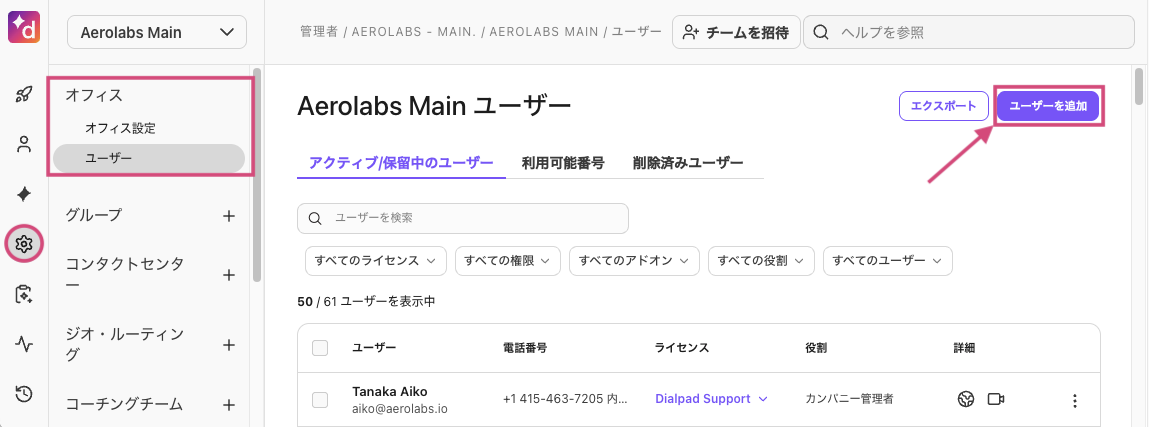Open the analytics pulse icon in sidebar
Viewport: 1149px width, 427px height.
tap(24, 344)
